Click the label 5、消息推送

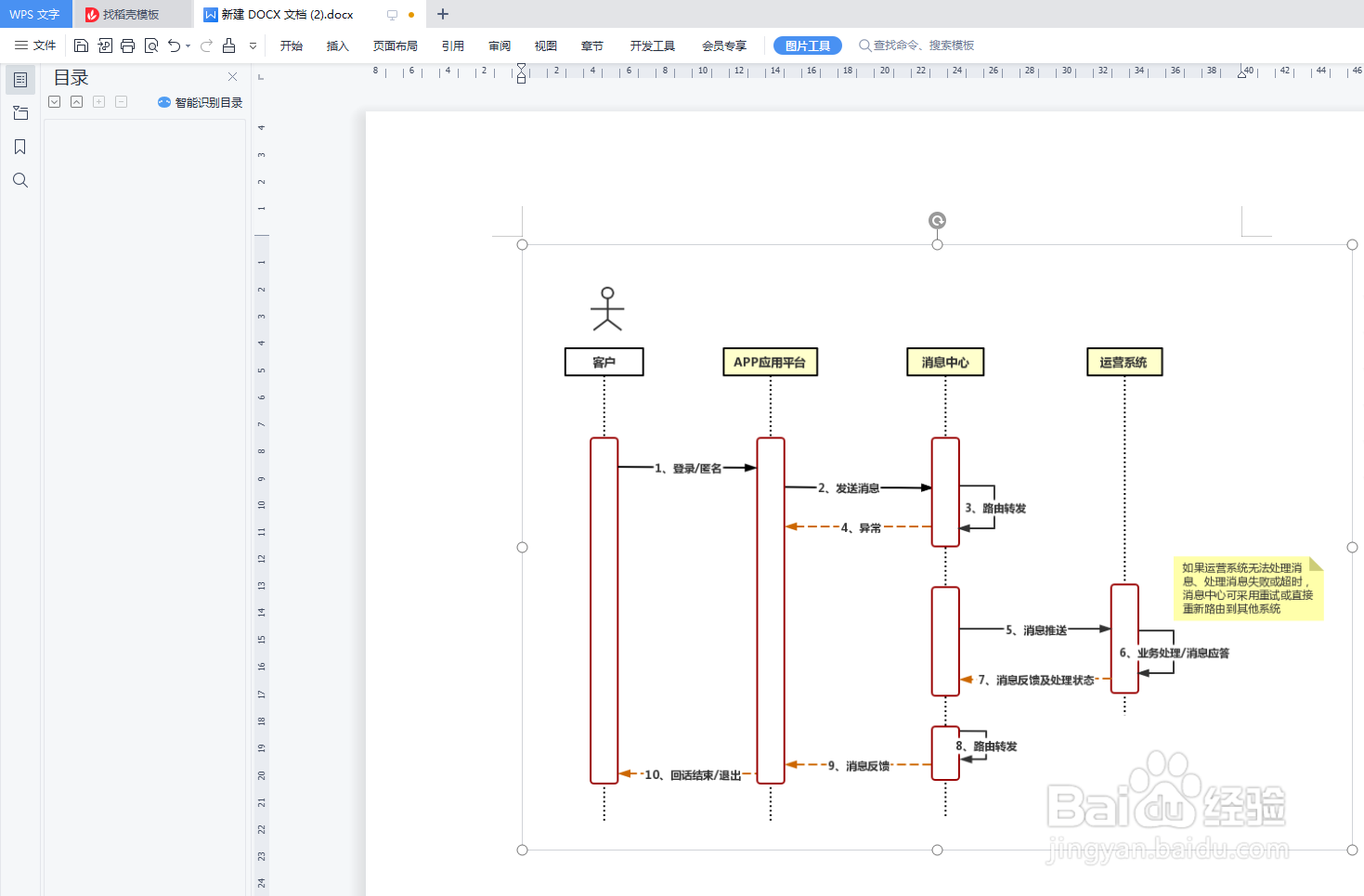1036,630
